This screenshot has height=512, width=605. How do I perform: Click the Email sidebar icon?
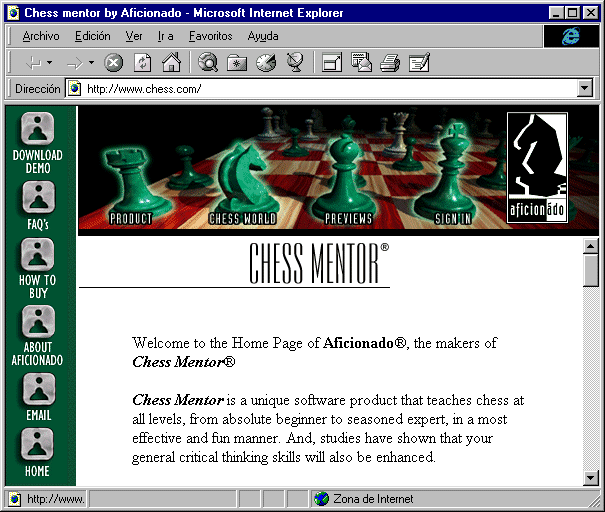coord(39,389)
